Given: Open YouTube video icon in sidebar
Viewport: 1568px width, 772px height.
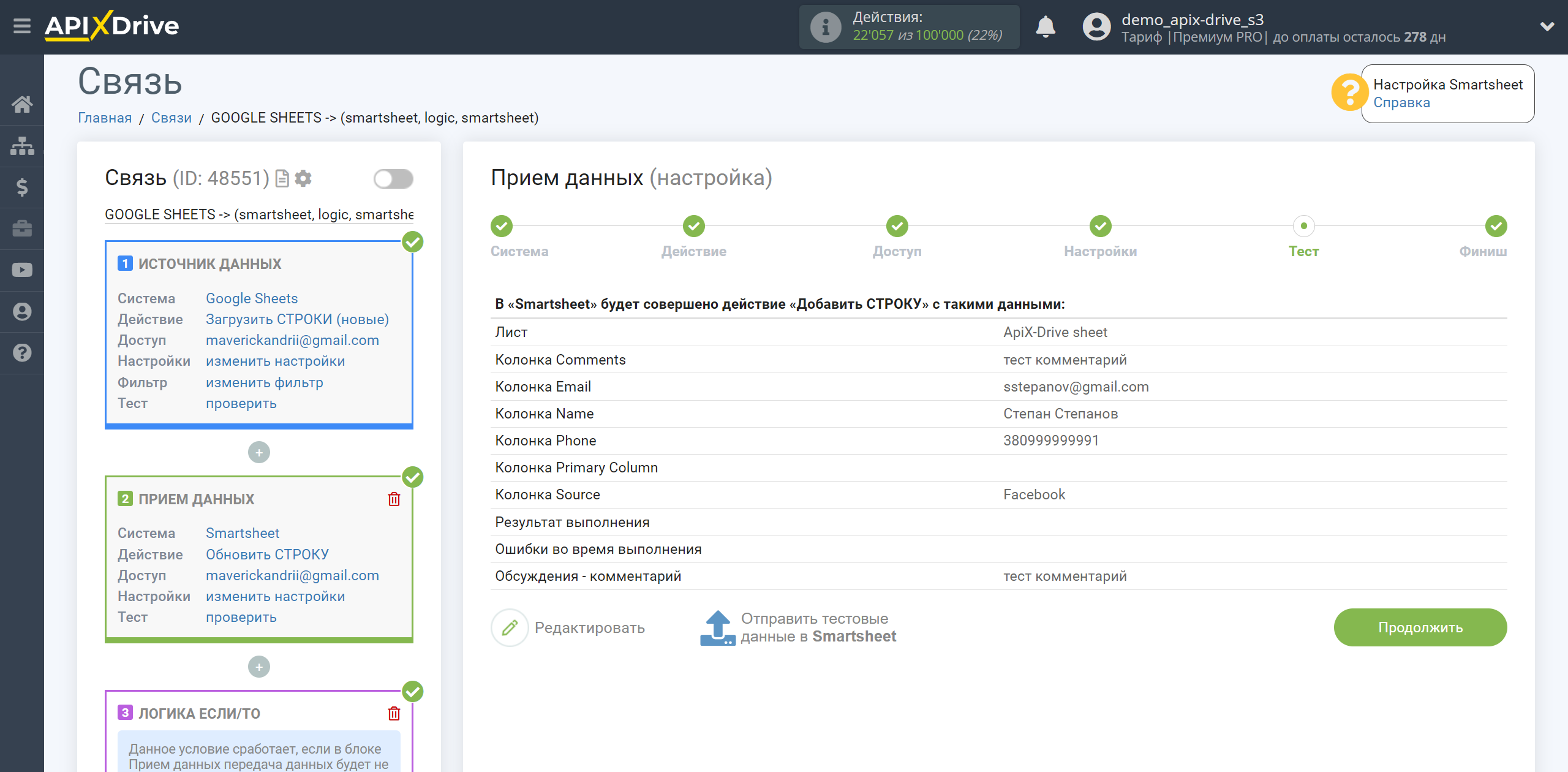Looking at the screenshot, I should pyautogui.click(x=22, y=270).
